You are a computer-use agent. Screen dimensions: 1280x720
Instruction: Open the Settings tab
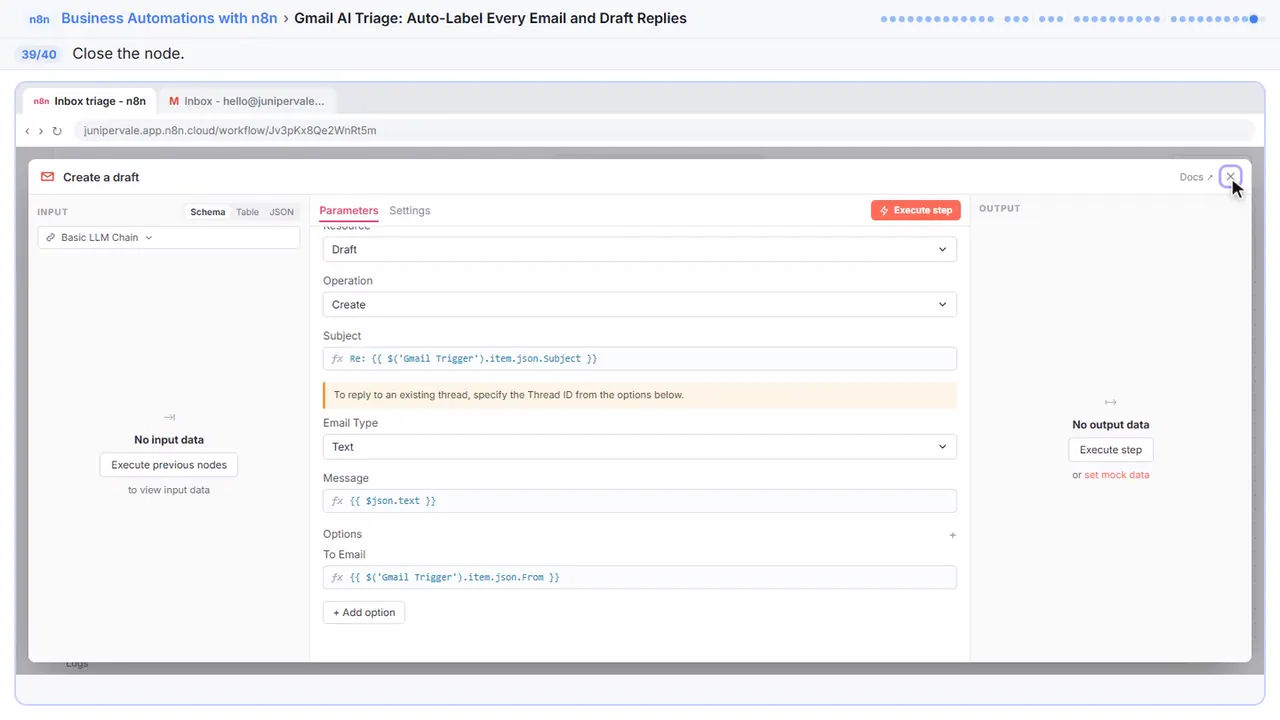click(x=409, y=211)
